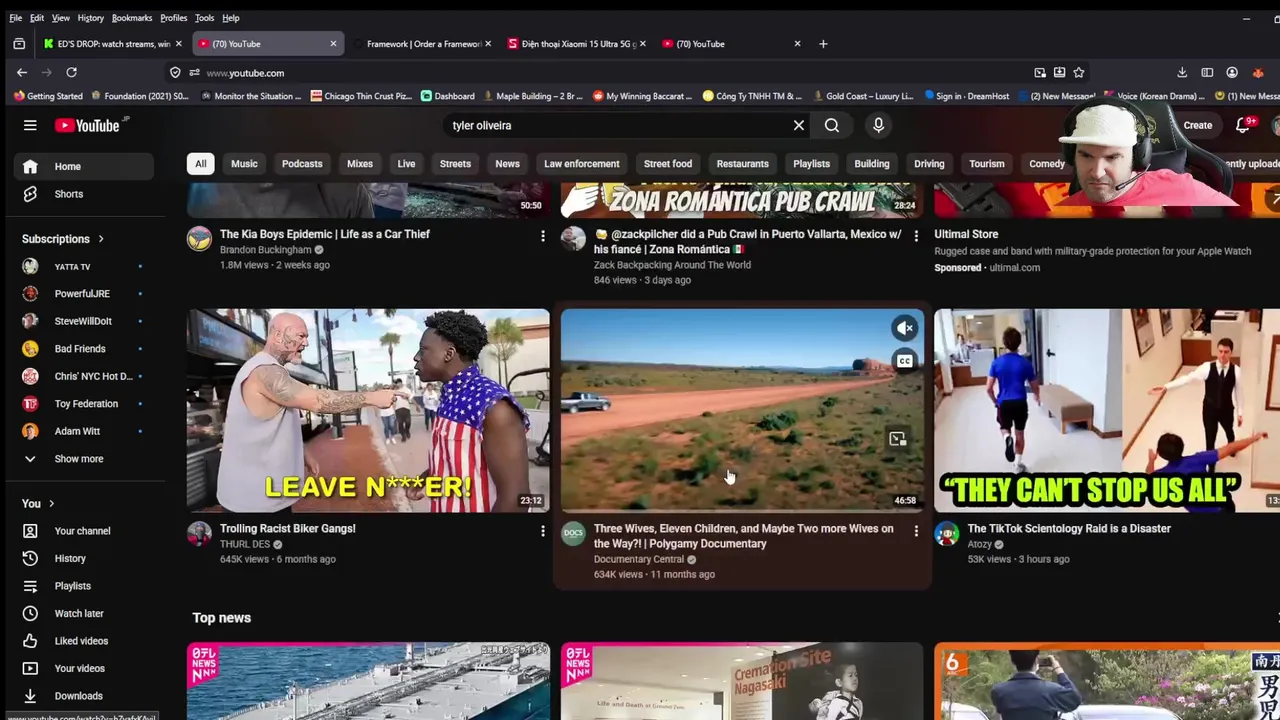Screen dimensions: 1280x720
Task: Open Your channel link
Action: (84, 531)
